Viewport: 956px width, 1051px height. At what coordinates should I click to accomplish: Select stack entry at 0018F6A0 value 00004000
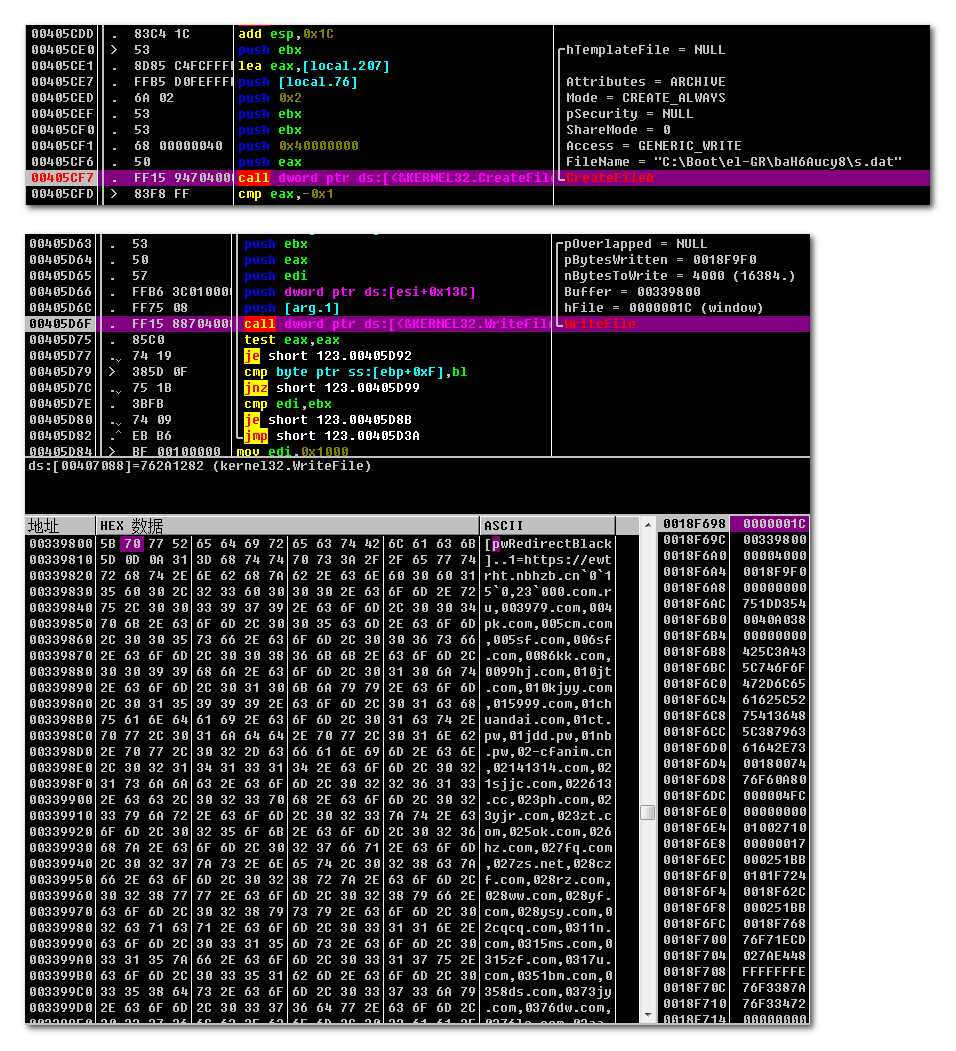(x=734, y=556)
